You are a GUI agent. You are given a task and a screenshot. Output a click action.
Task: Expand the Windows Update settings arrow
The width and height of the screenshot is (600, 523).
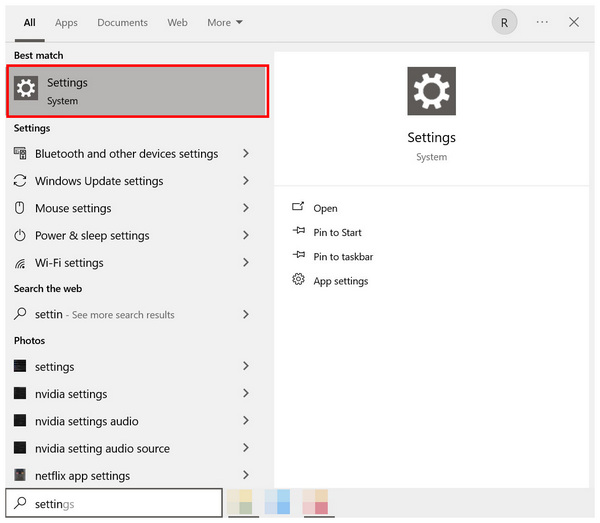(x=246, y=181)
